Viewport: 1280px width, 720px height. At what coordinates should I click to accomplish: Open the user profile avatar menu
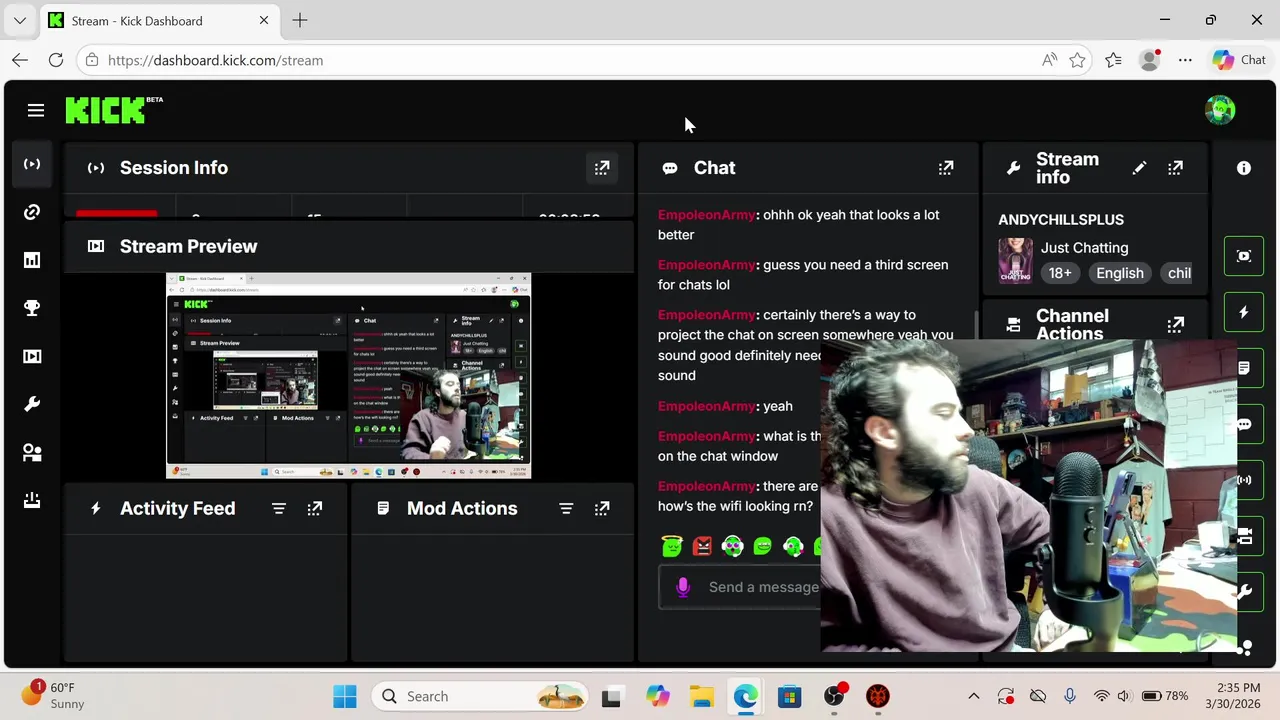coord(1220,110)
